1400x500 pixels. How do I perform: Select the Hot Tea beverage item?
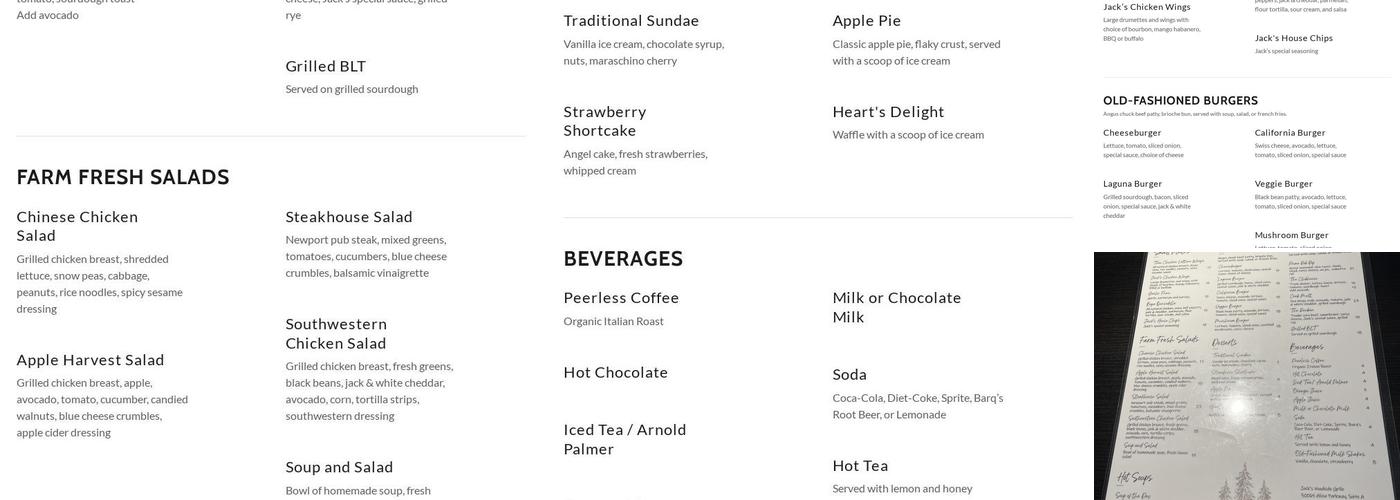pyautogui.click(x=860, y=466)
